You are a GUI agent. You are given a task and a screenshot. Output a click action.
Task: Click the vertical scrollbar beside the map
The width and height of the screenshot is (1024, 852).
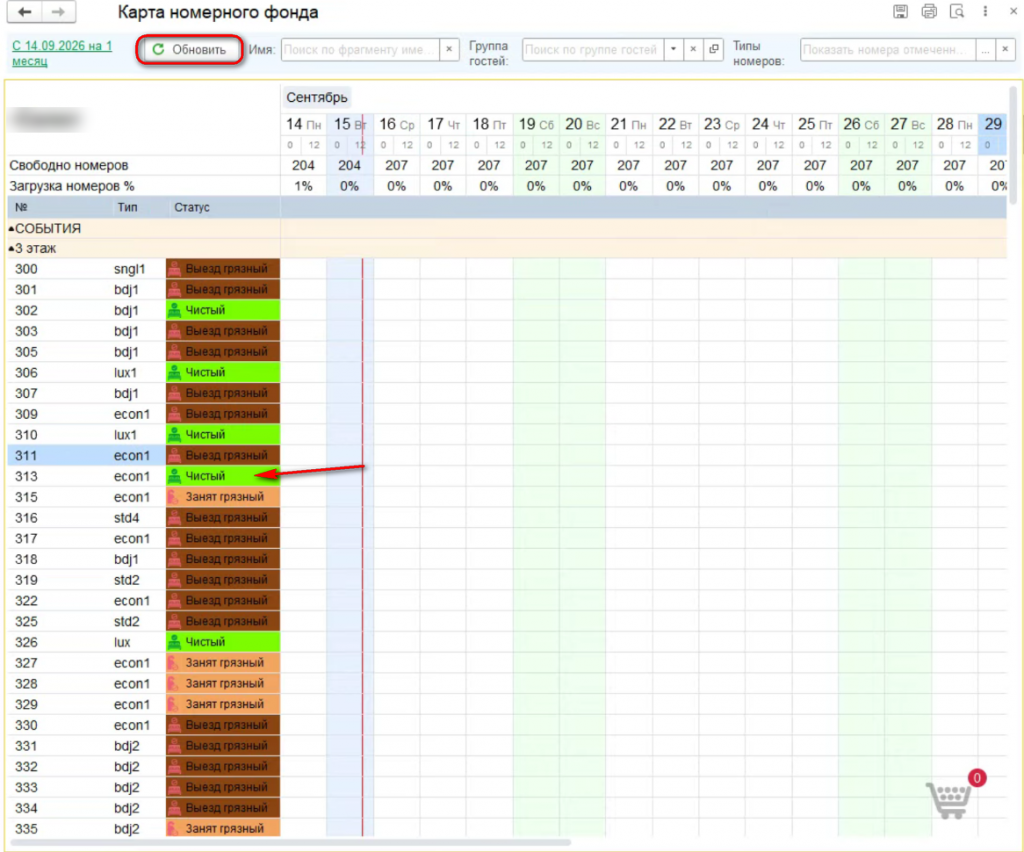(x=1013, y=147)
